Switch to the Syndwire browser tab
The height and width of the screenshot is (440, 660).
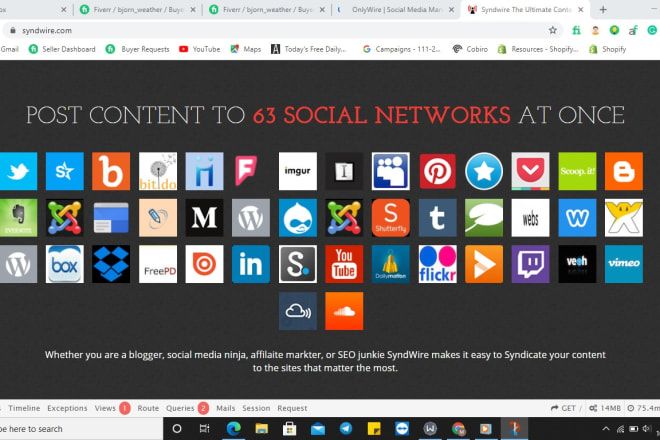[525, 9]
